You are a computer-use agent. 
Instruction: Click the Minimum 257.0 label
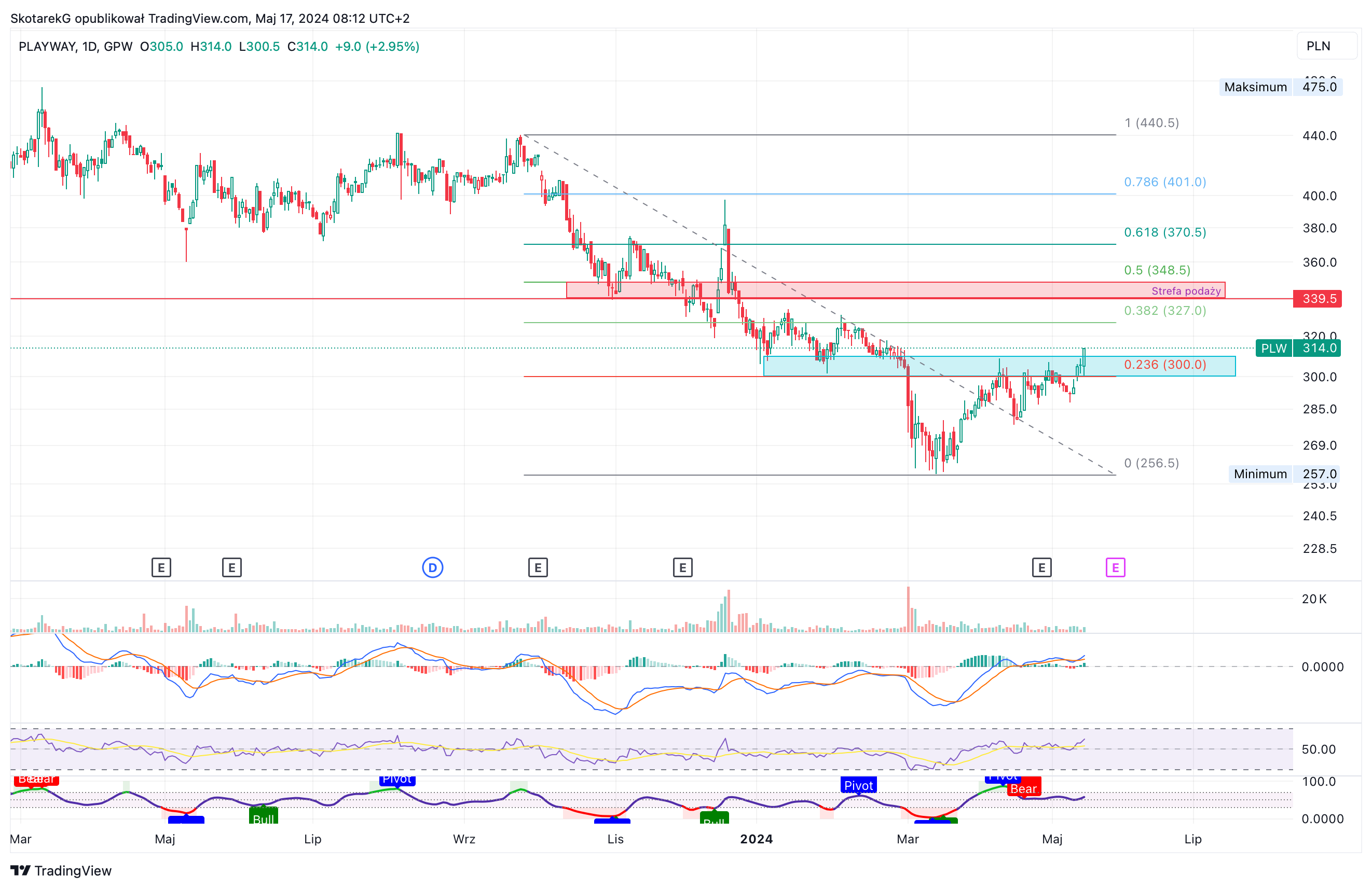1284,474
